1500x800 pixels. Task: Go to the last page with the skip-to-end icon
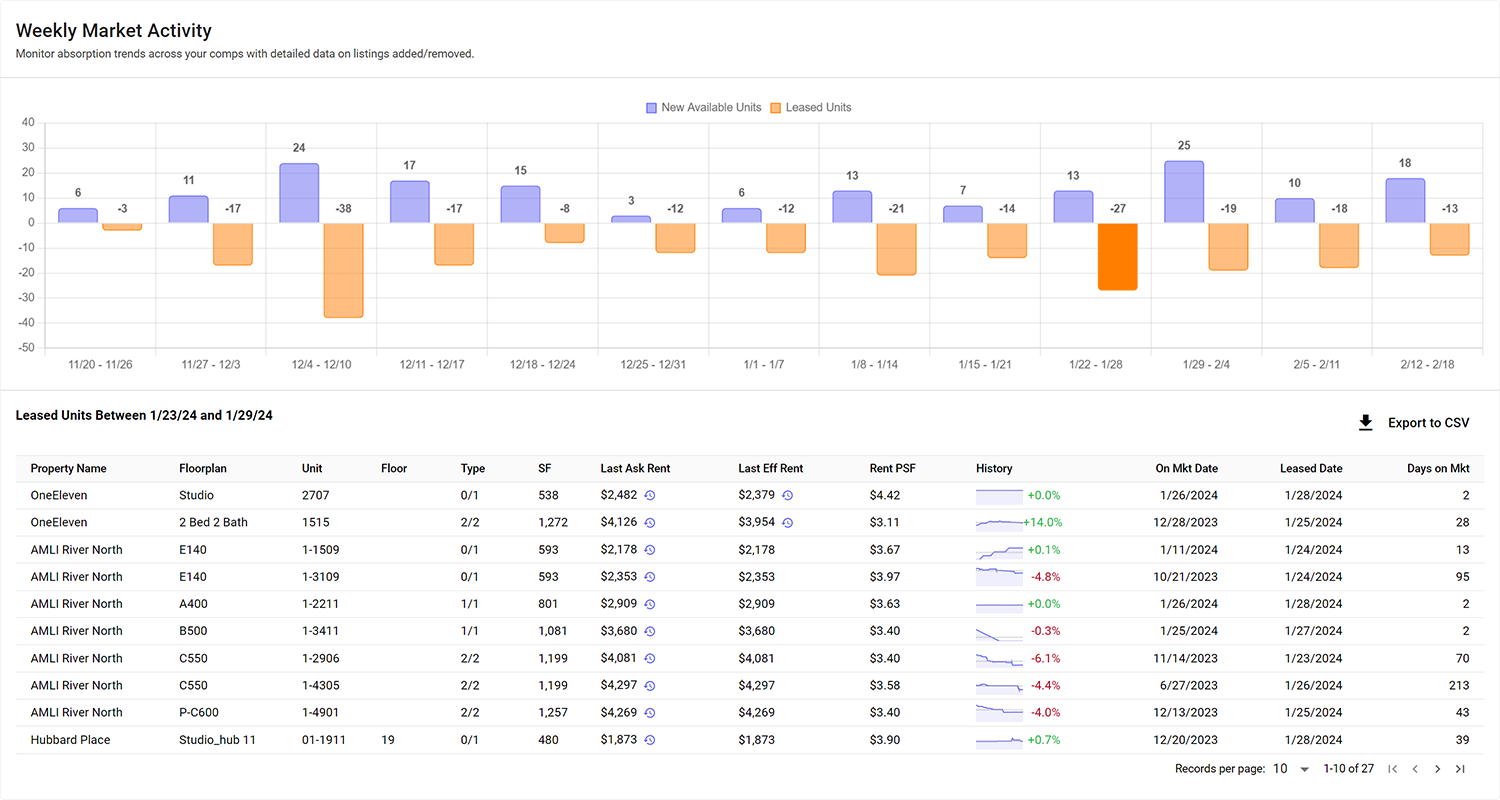pos(1460,769)
